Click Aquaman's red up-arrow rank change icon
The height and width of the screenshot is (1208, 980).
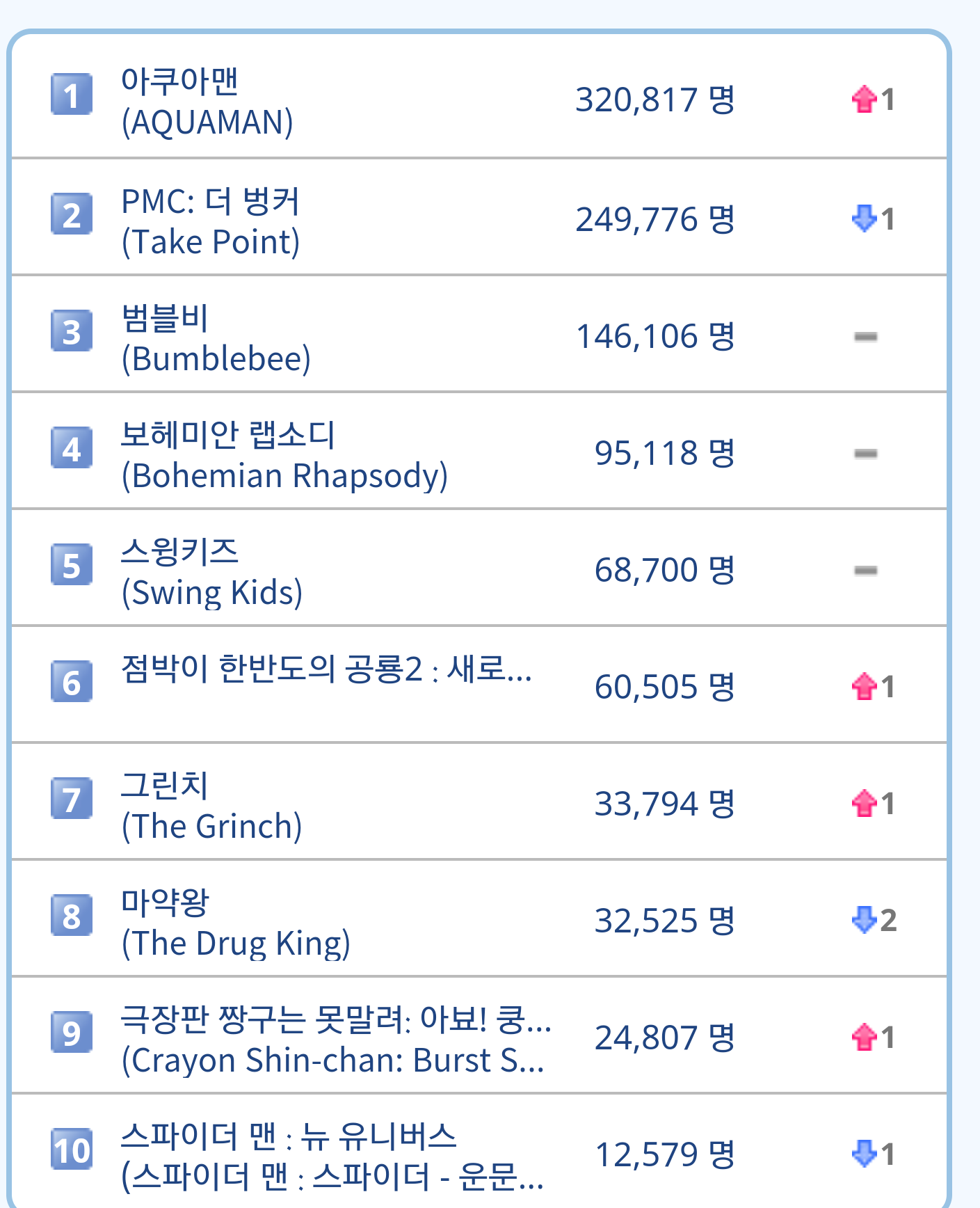pos(865,100)
